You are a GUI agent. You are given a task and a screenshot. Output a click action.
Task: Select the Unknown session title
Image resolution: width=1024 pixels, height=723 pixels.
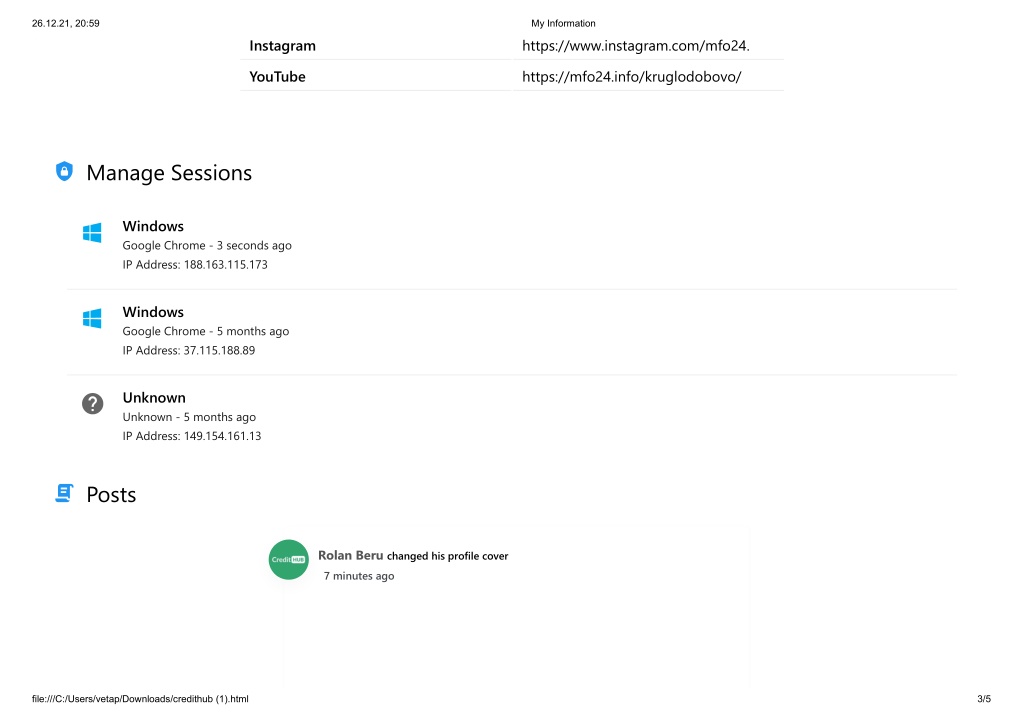pyautogui.click(x=154, y=397)
